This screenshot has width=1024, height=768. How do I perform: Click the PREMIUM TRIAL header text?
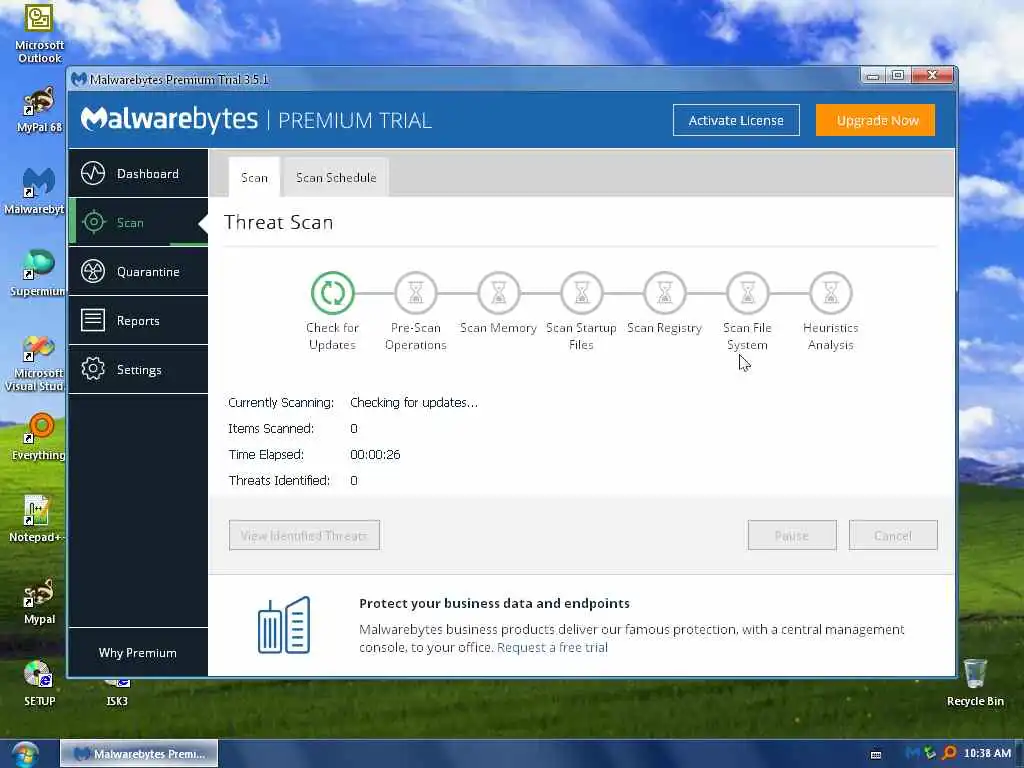tap(355, 120)
